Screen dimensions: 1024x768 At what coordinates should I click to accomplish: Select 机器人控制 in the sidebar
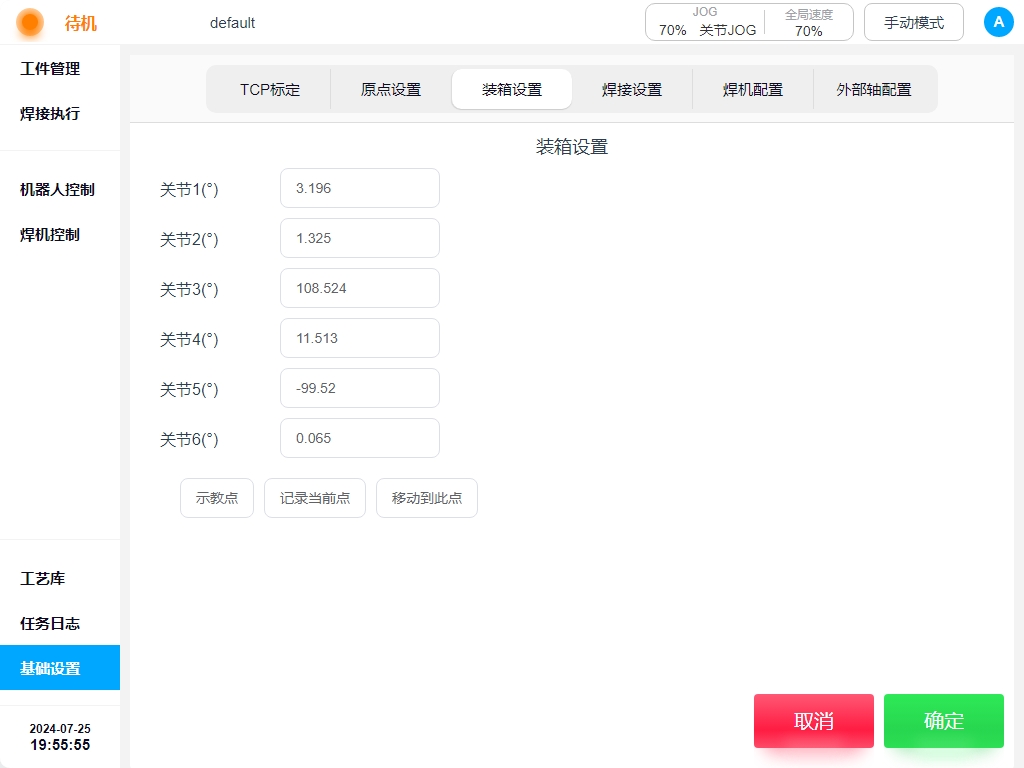pos(57,190)
